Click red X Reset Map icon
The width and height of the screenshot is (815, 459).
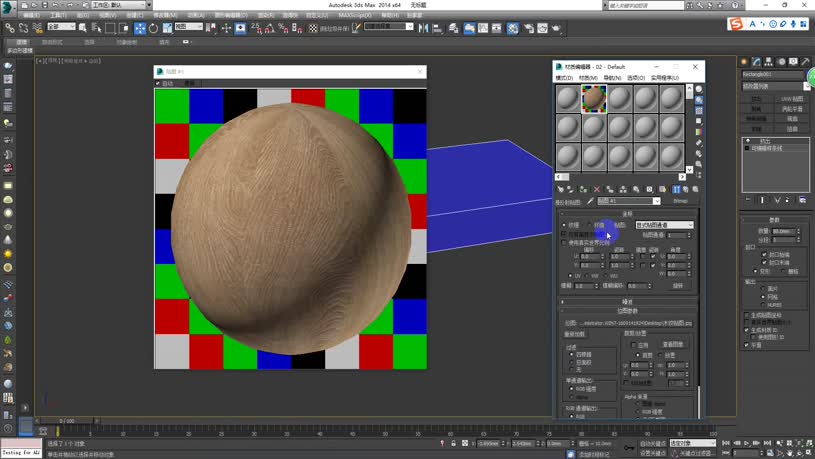(597, 189)
